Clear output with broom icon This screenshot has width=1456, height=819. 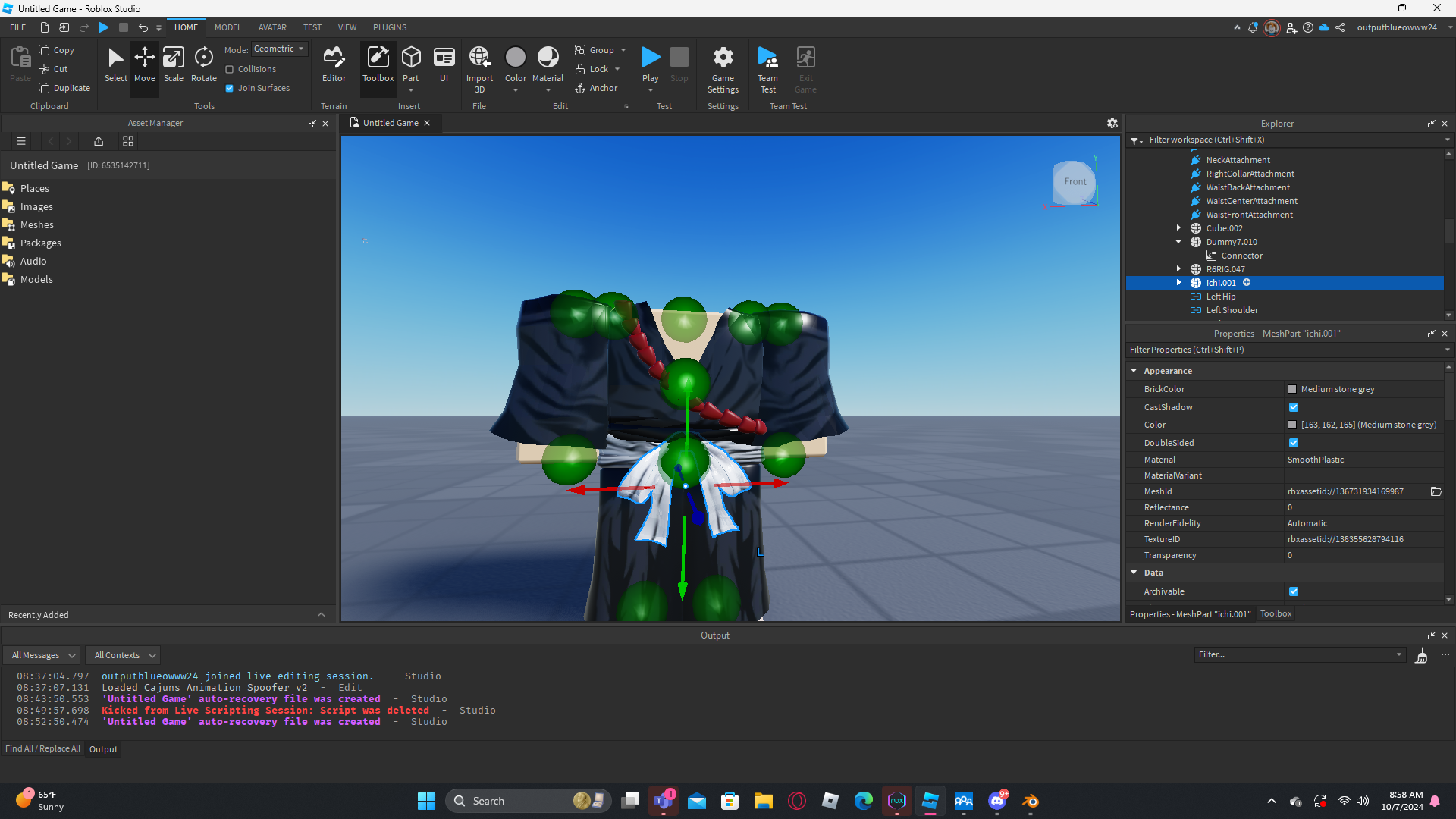coord(1421,655)
